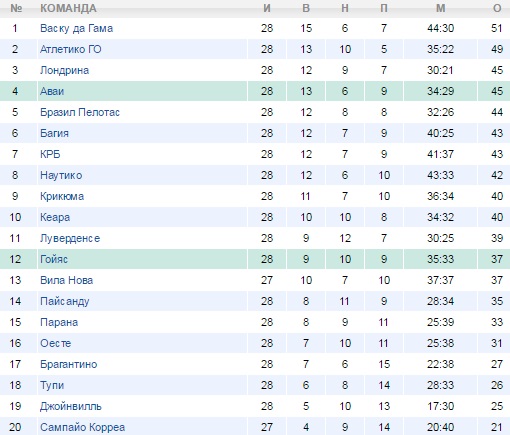Viewport: 510px width, 435px height.
Task: Click the КРБ team name
Action: click(50, 154)
